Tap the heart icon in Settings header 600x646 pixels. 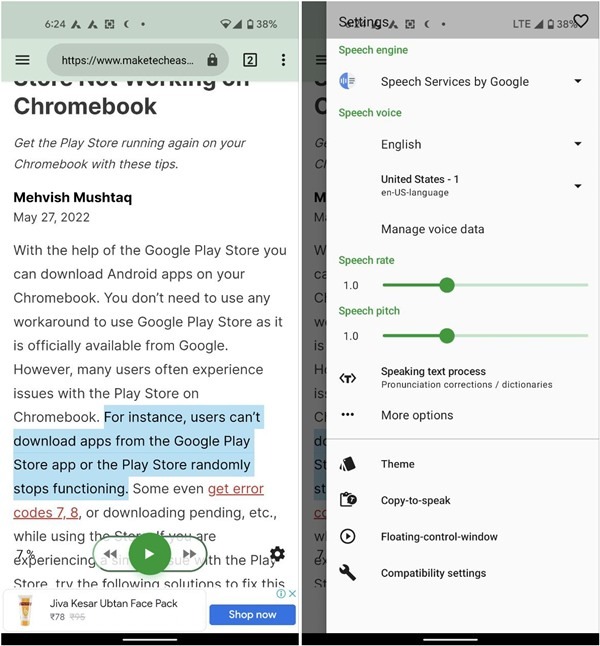581,21
